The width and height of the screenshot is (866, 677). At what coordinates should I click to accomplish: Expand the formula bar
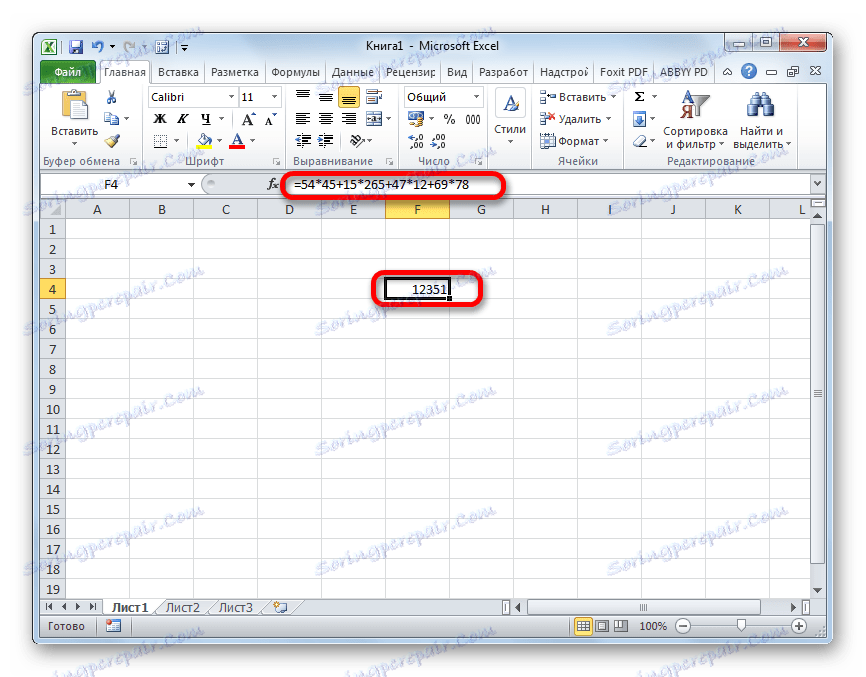point(817,183)
